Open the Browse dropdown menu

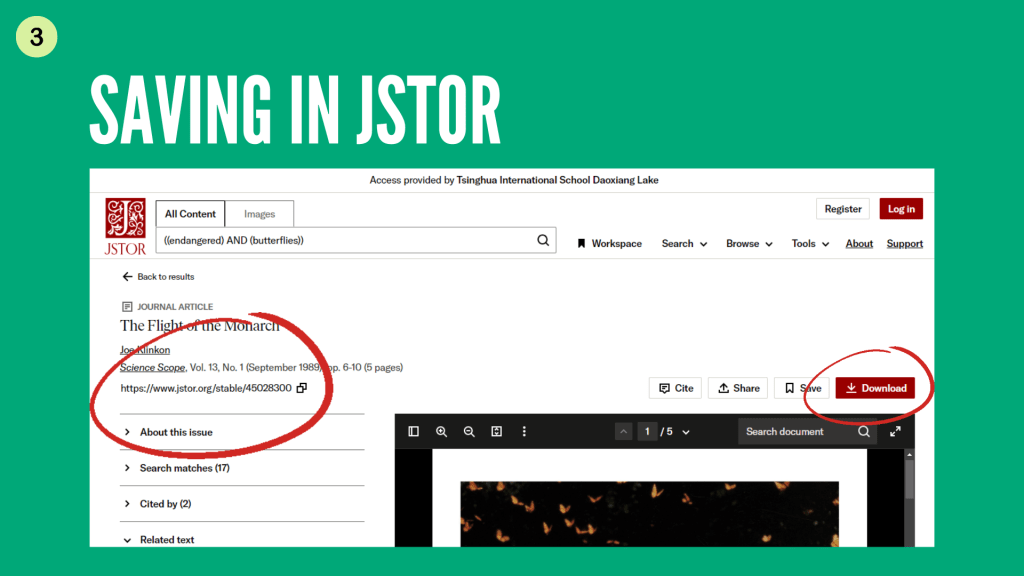pyautogui.click(x=749, y=244)
